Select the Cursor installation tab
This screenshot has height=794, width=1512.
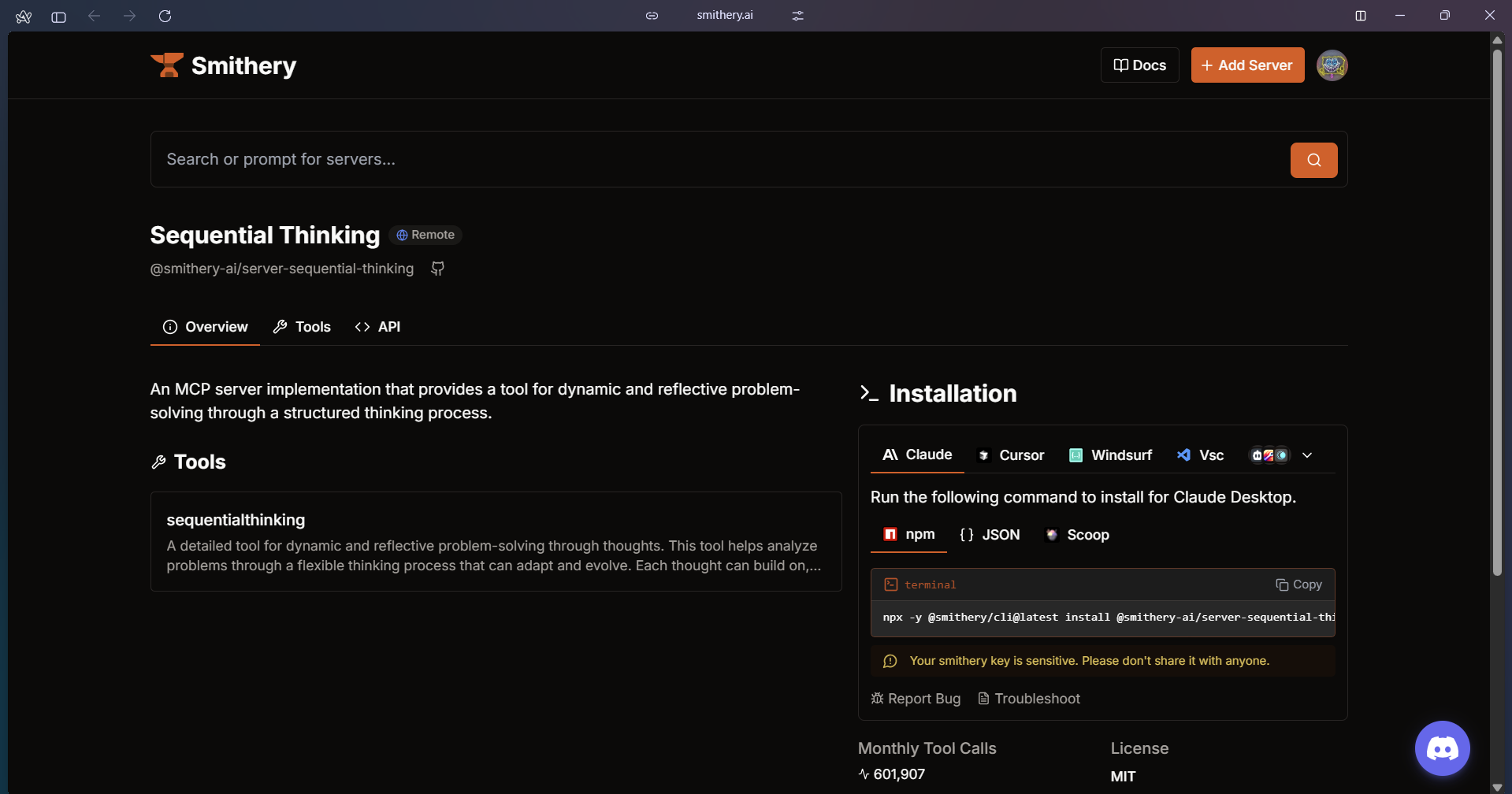[x=1011, y=455]
